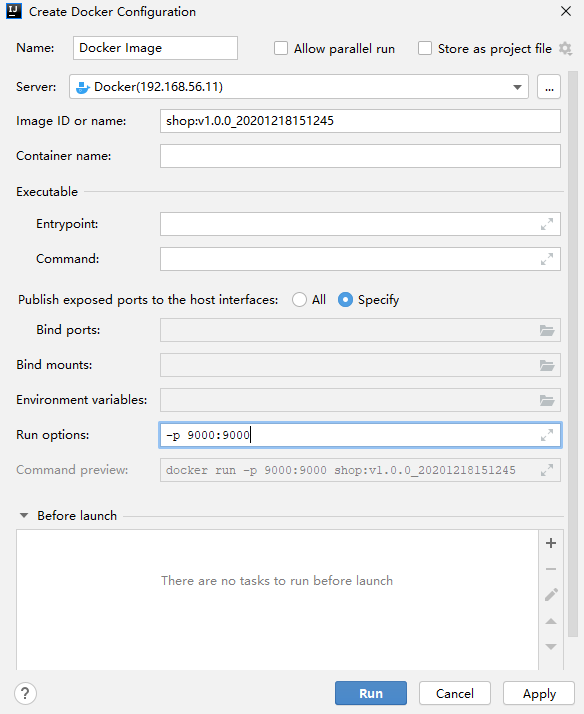Click the 'There are no tasks' message
The height and width of the screenshot is (714, 584).
(277, 581)
